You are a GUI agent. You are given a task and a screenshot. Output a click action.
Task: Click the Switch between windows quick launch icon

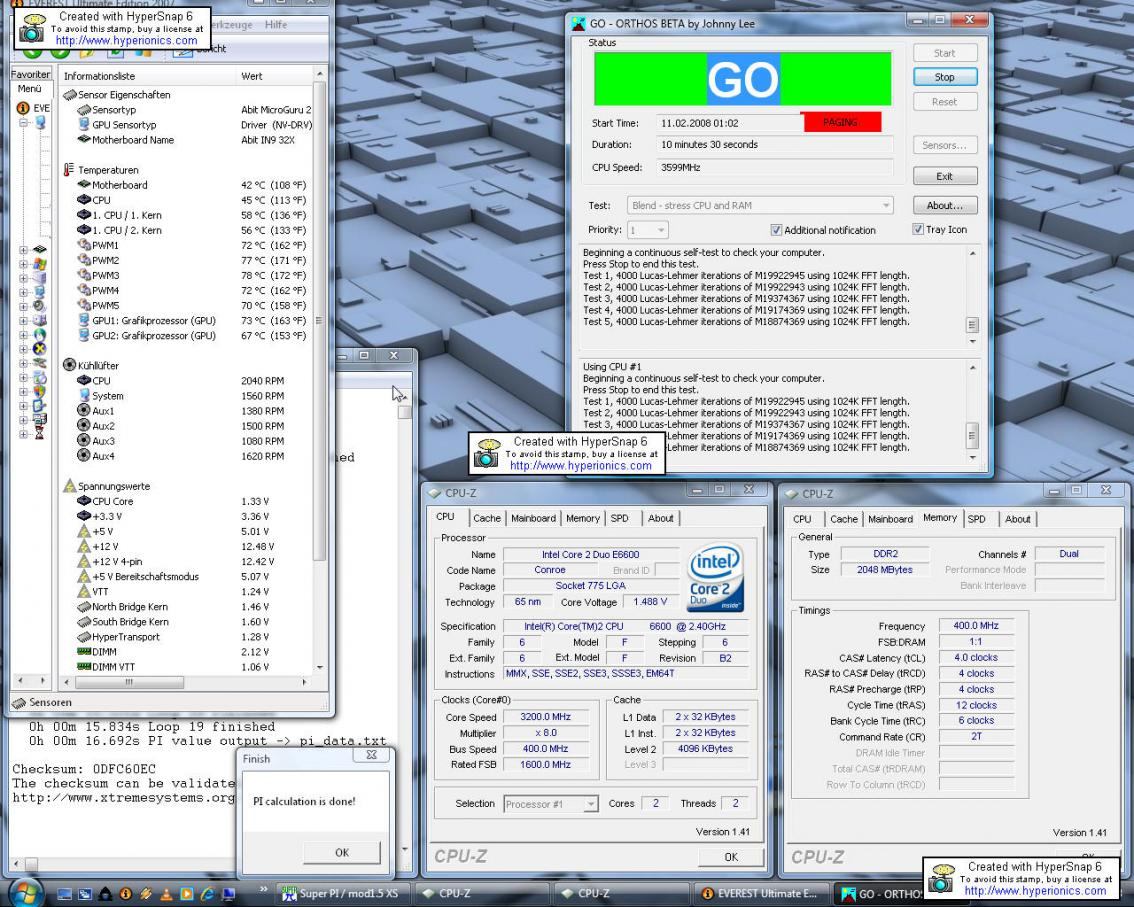coord(85,894)
